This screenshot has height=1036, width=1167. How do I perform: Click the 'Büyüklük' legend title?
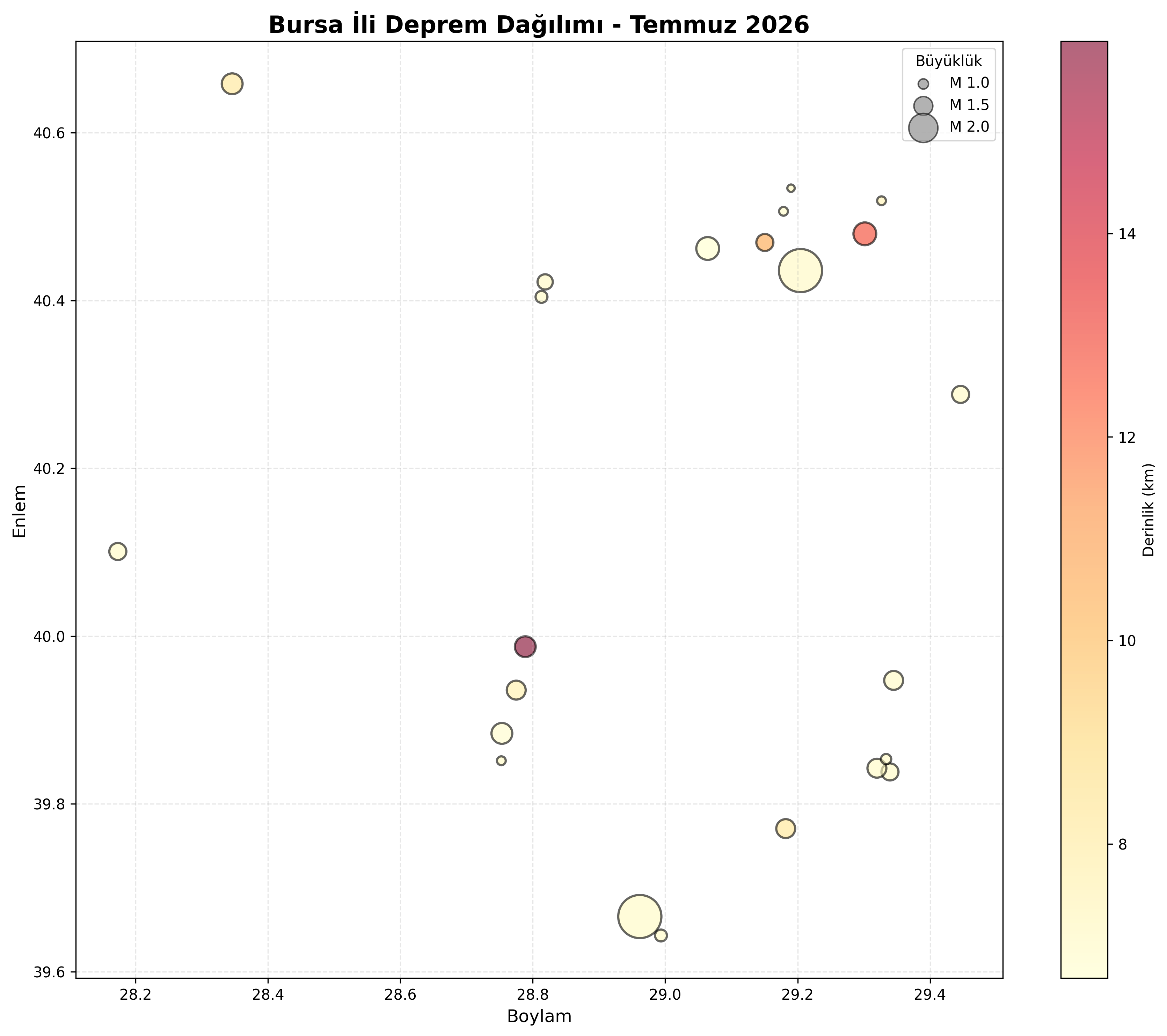click(x=949, y=62)
